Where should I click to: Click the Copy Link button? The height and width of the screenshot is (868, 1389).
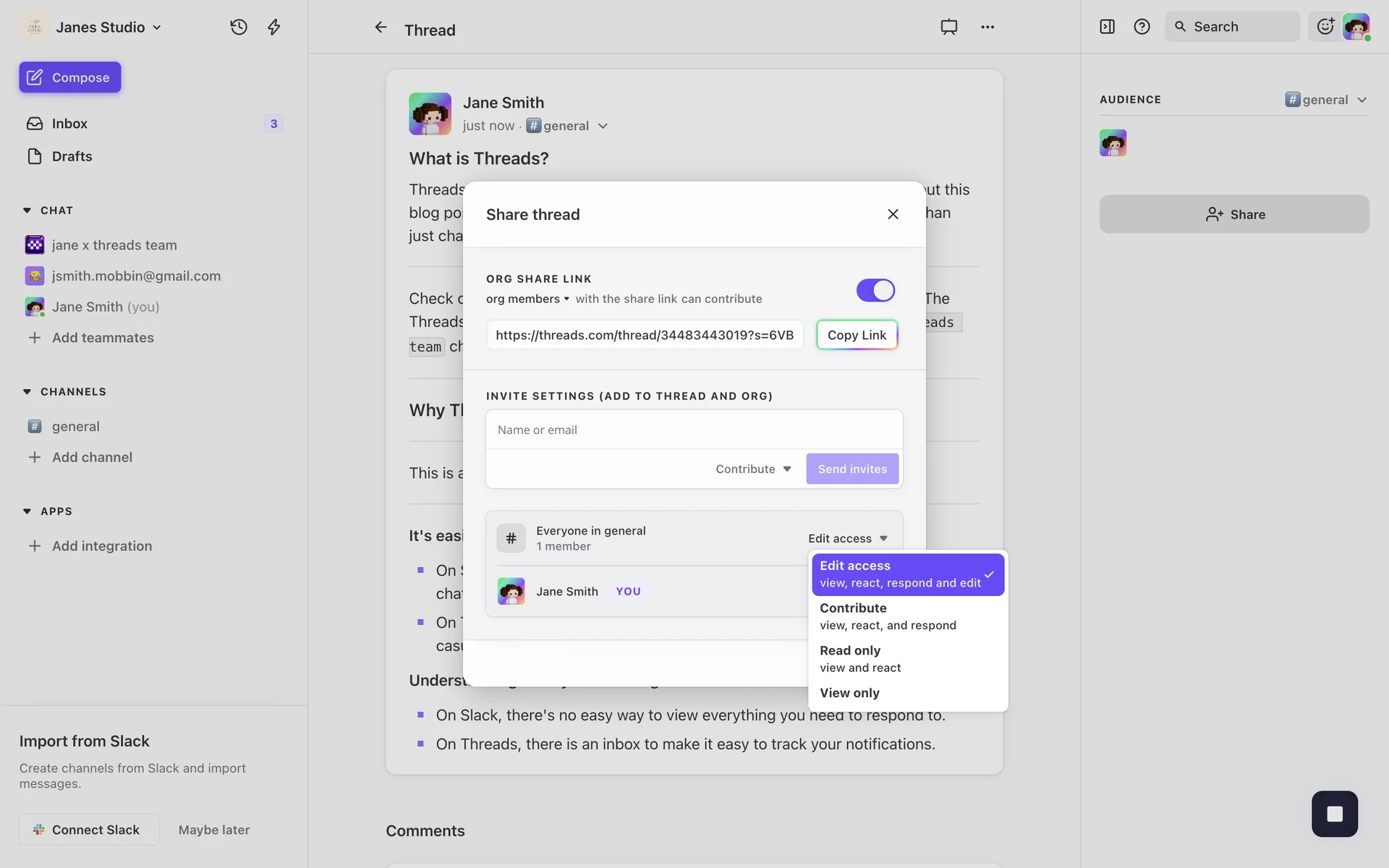[x=857, y=335]
